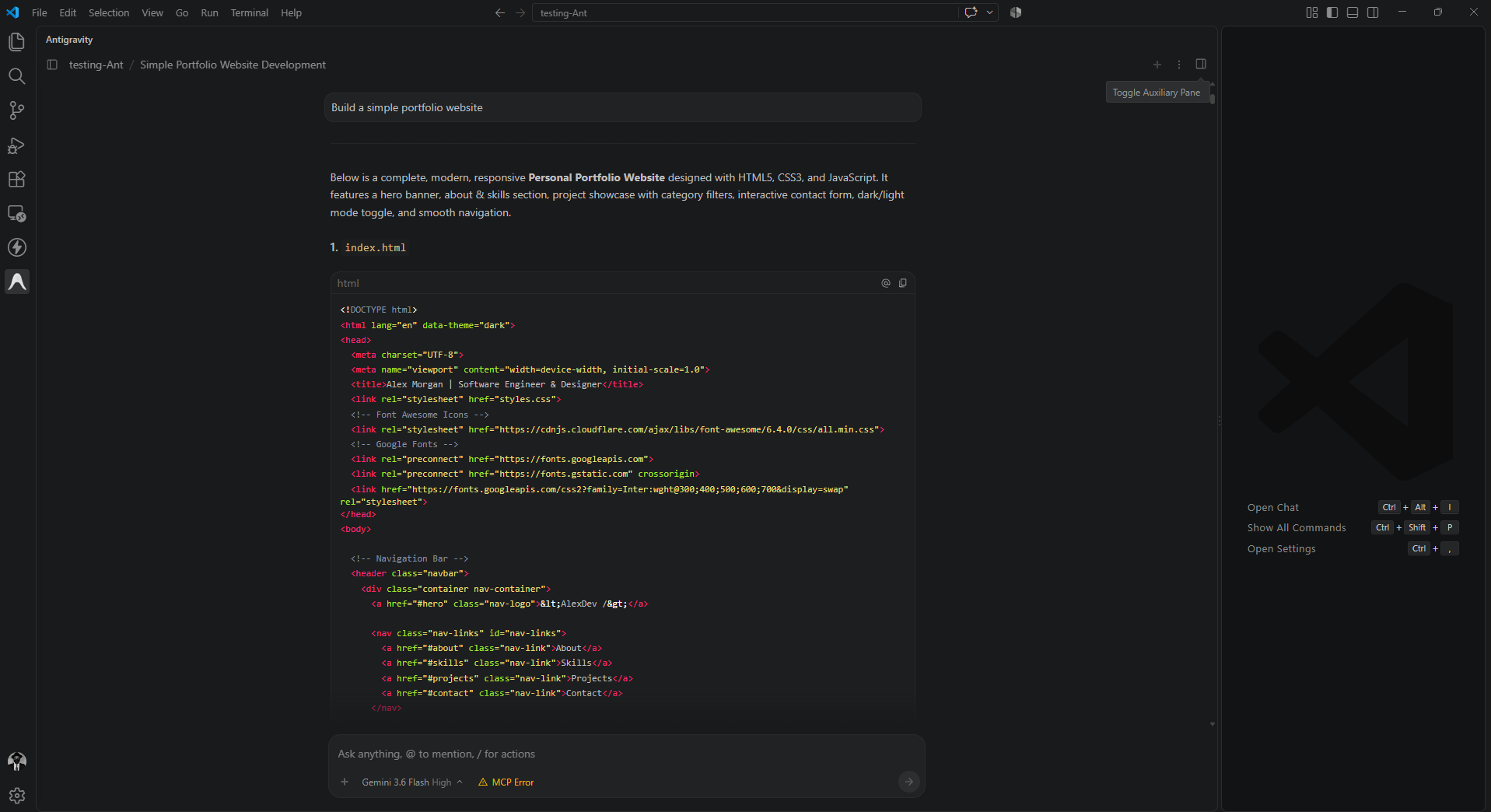Screen dimensions: 1491x812
Task: Open the lightning bolt activity bar view
Action: coord(16,247)
